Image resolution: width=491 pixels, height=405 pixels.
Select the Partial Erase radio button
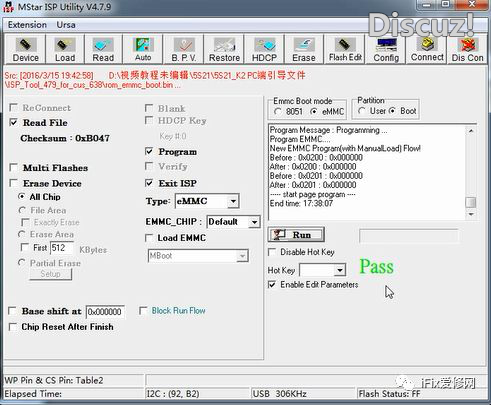tap(22, 263)
